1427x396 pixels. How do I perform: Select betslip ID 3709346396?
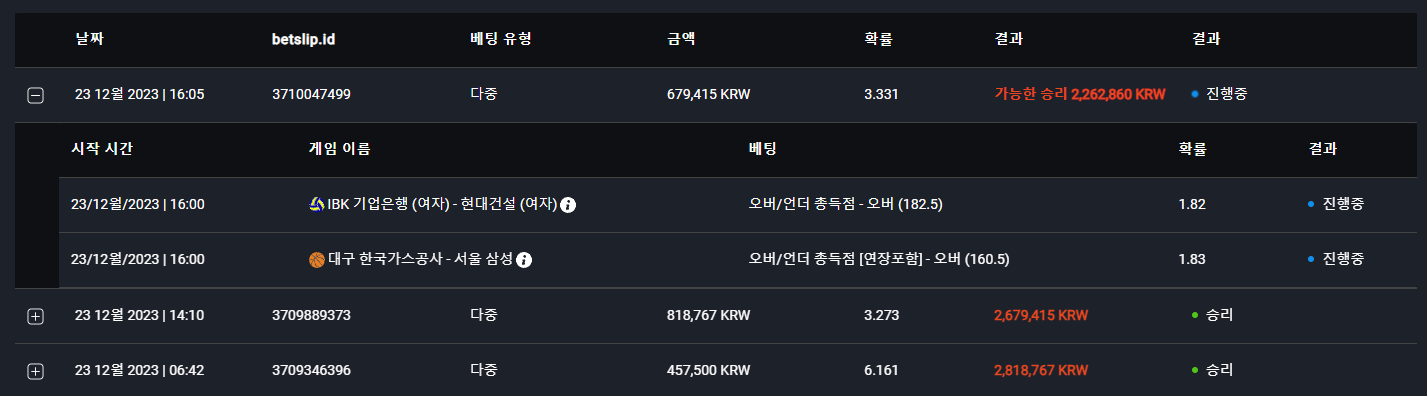click(x=311, y=370)
